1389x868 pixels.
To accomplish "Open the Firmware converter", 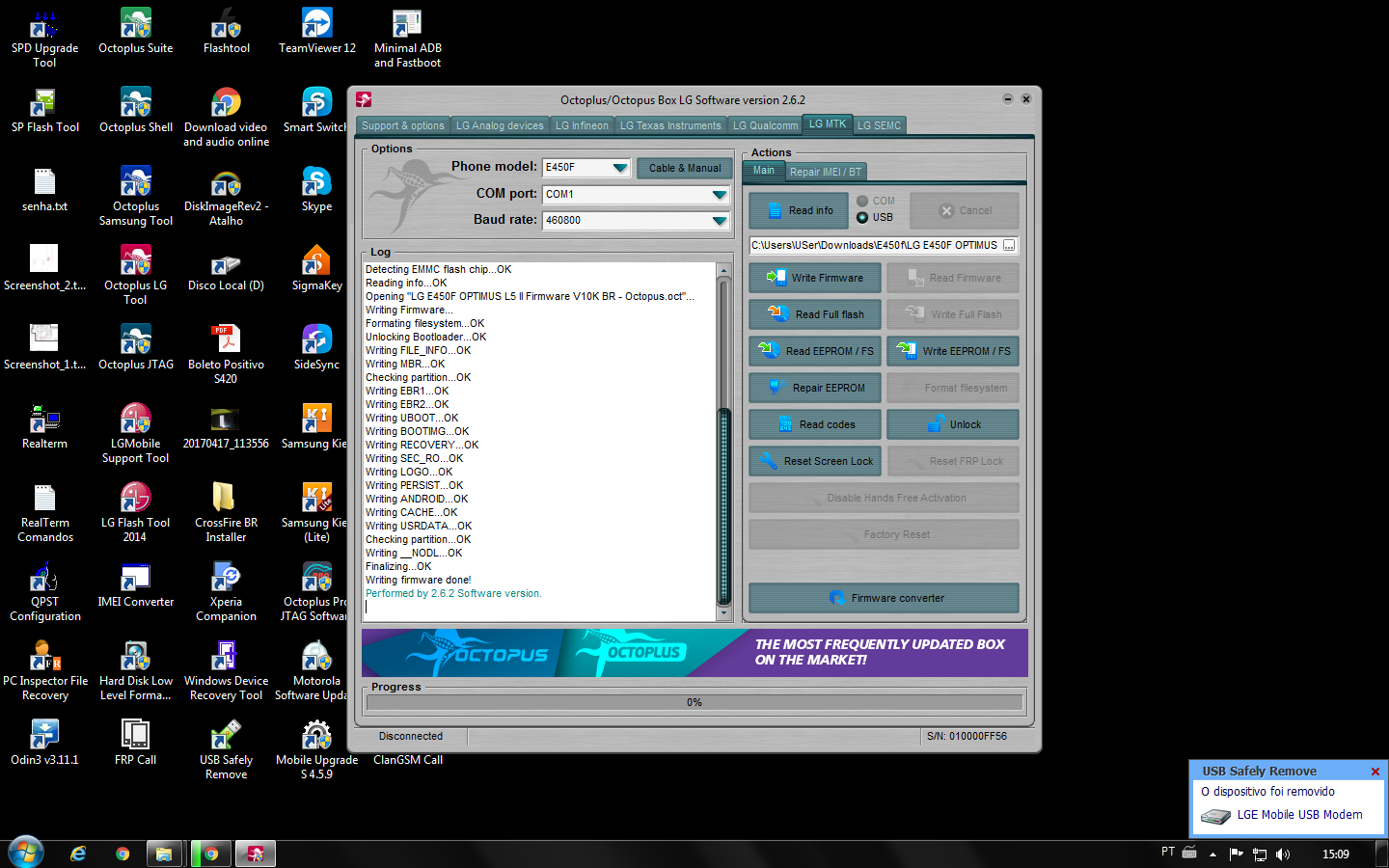I will (x=884, y=598).
